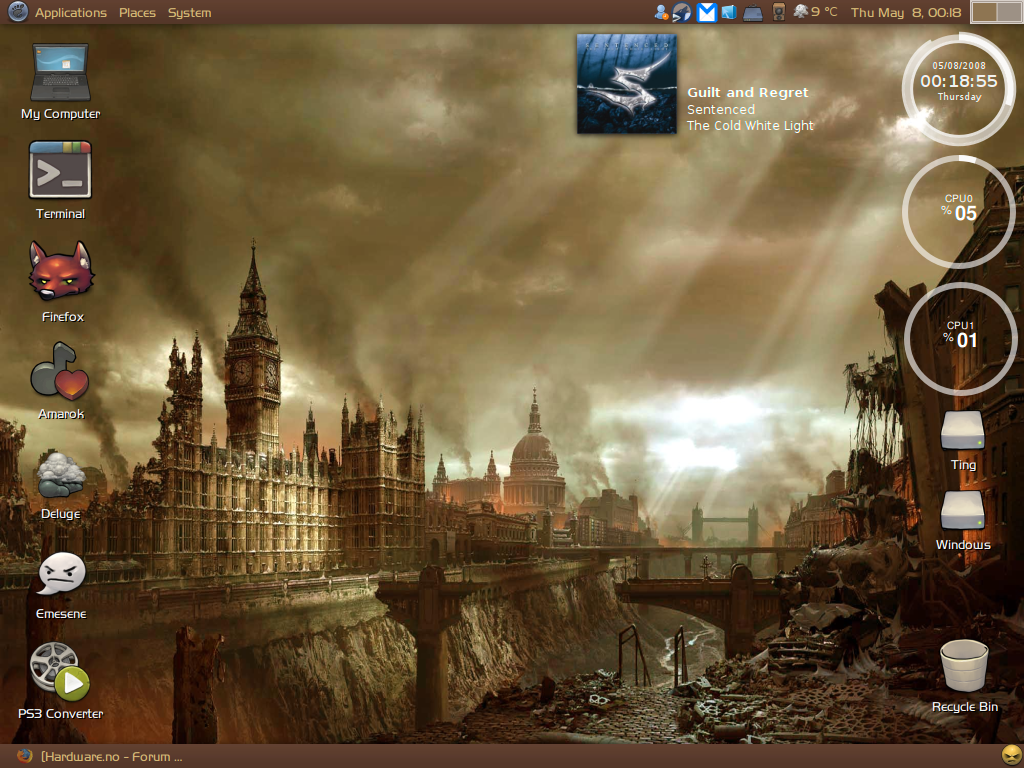Click the date text 05/08/2008

tap(959, 65)
